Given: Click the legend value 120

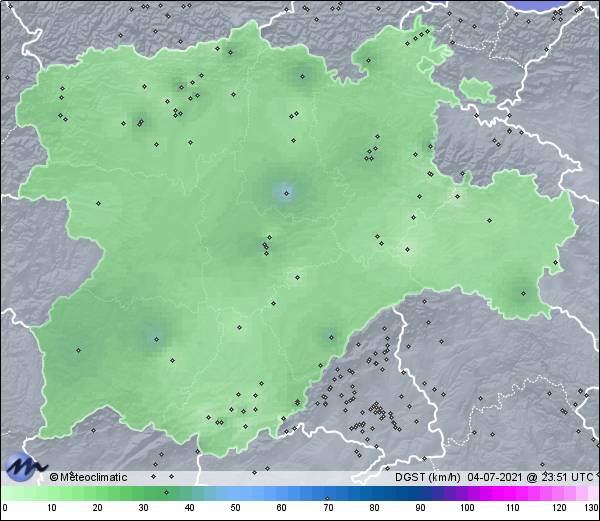Looking at the screenshot, I should [x=559, y=508].
